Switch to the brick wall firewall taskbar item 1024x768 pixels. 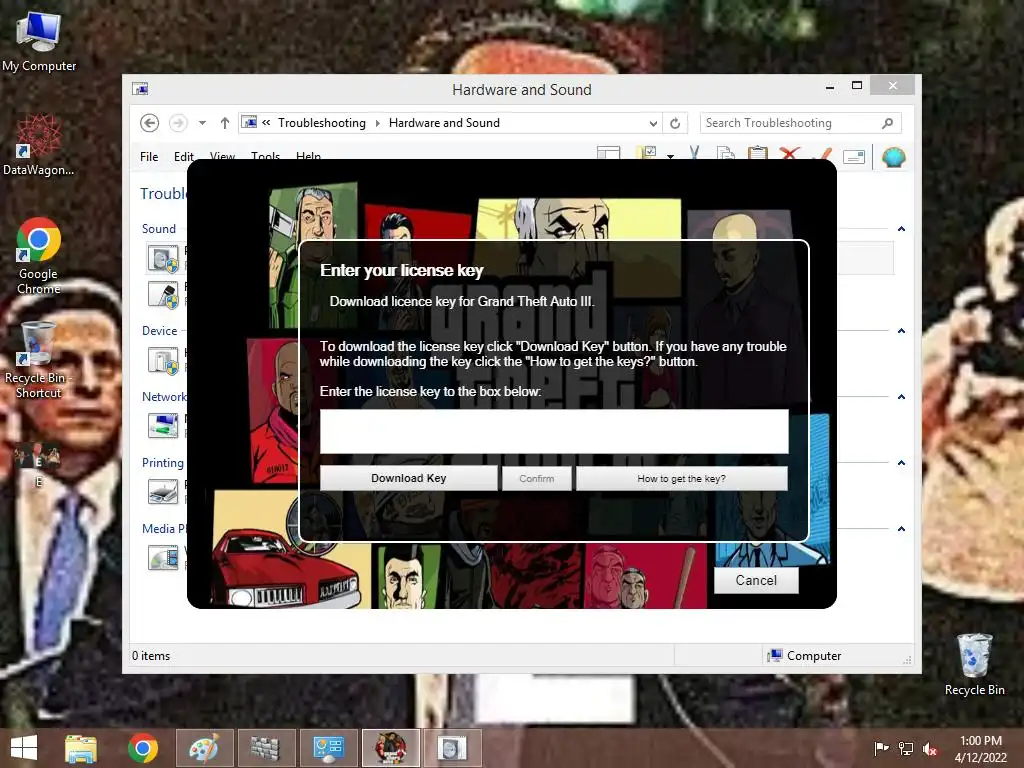coord(265,748)
